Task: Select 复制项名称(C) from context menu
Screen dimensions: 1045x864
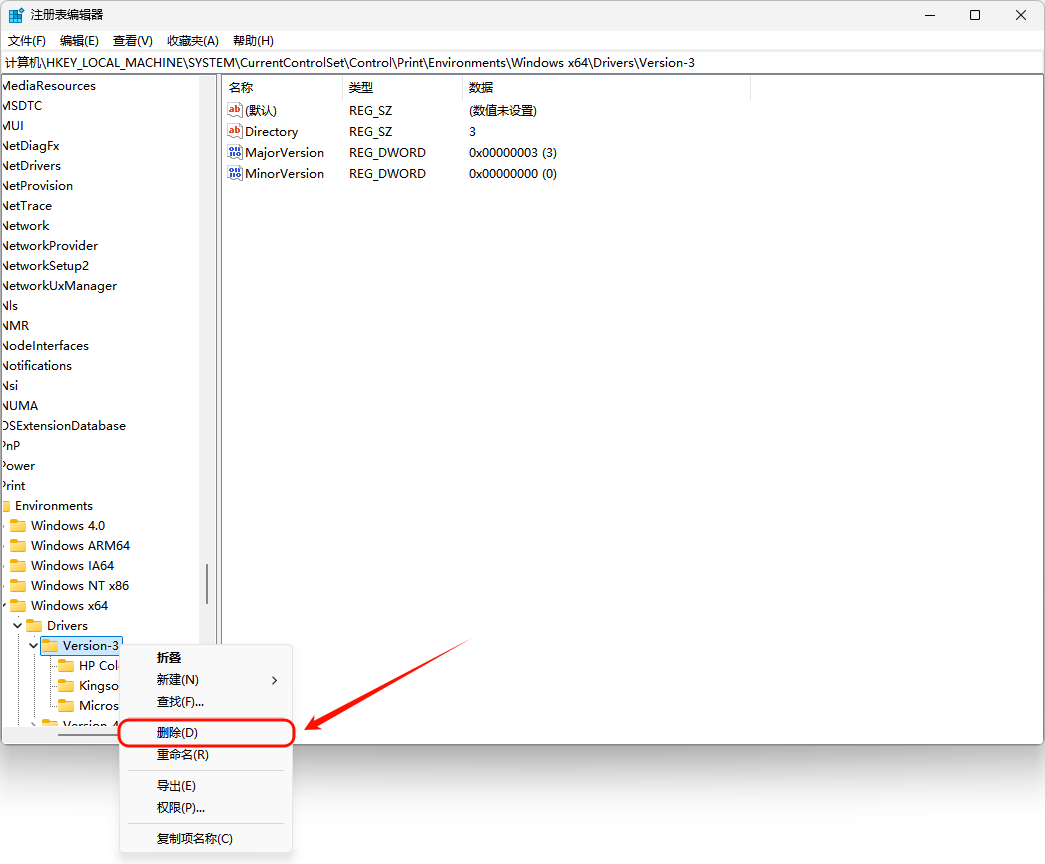Action: [x=194, y=838]
